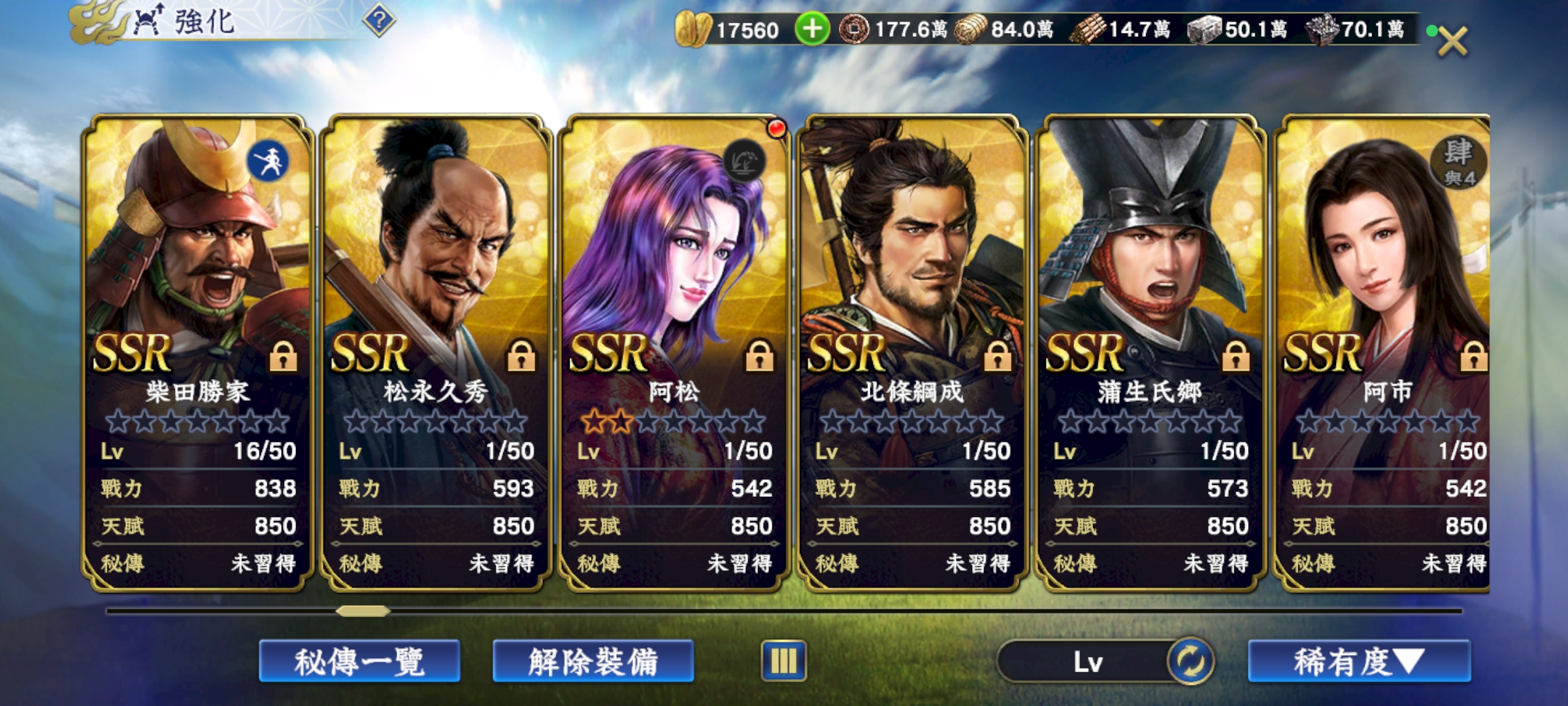Tap the 強化 header title
The width and height of the screenshot is (1568, 706).
click(204, 23)
